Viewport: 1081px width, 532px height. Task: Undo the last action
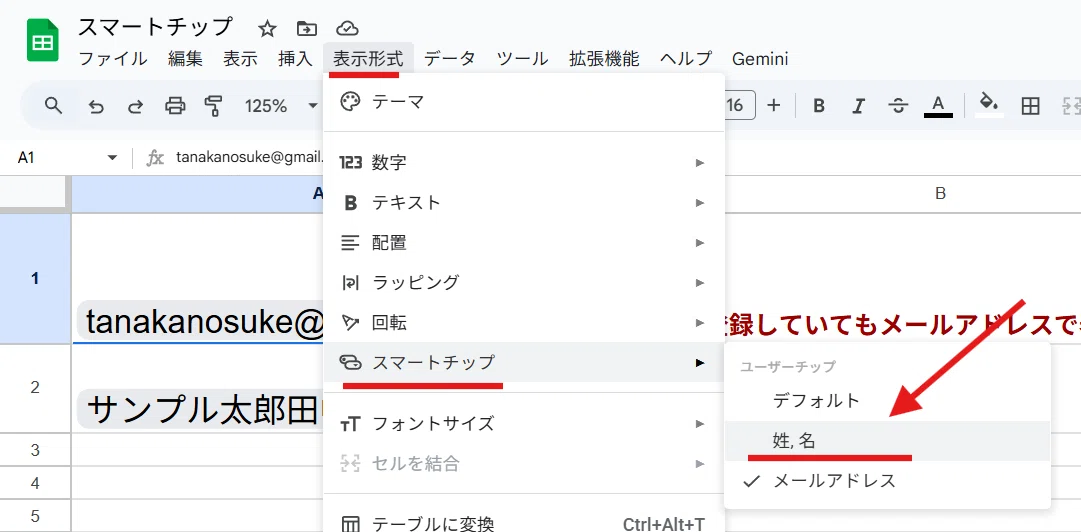[x=97, y=105]
